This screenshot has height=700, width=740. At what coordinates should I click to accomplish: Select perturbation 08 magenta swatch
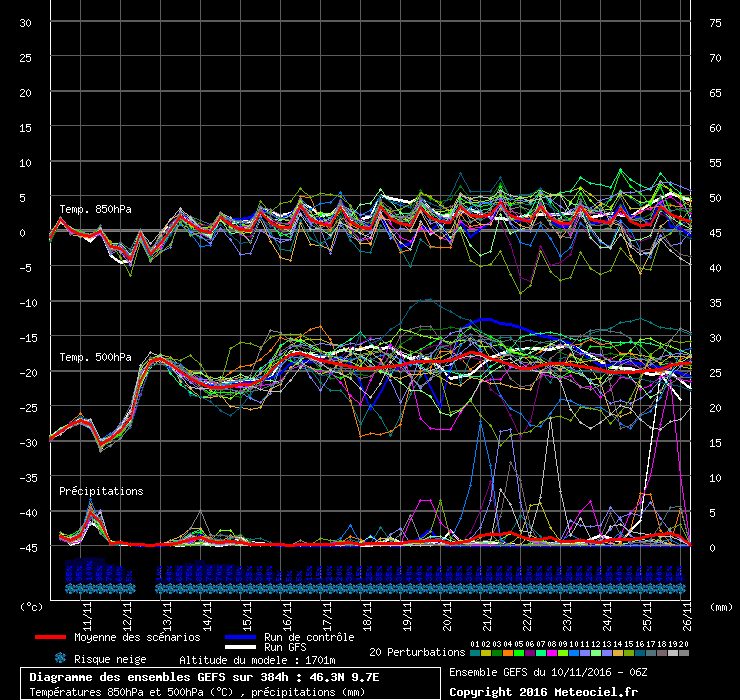pos(552,653)
